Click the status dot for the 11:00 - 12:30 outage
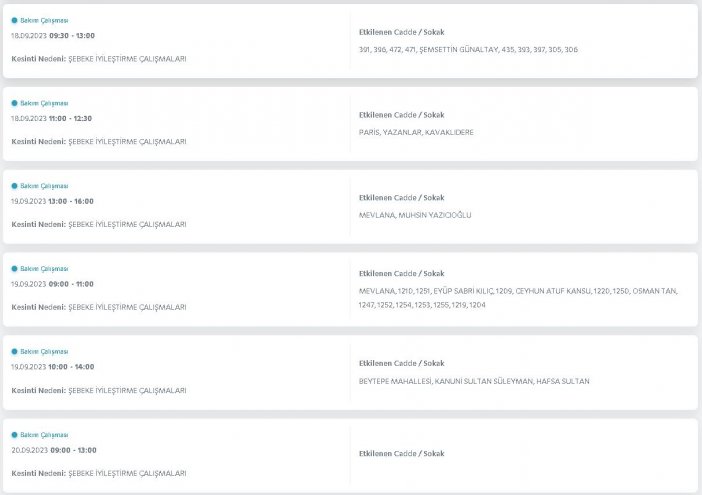702x495 pixels. (x=14, y=103)
